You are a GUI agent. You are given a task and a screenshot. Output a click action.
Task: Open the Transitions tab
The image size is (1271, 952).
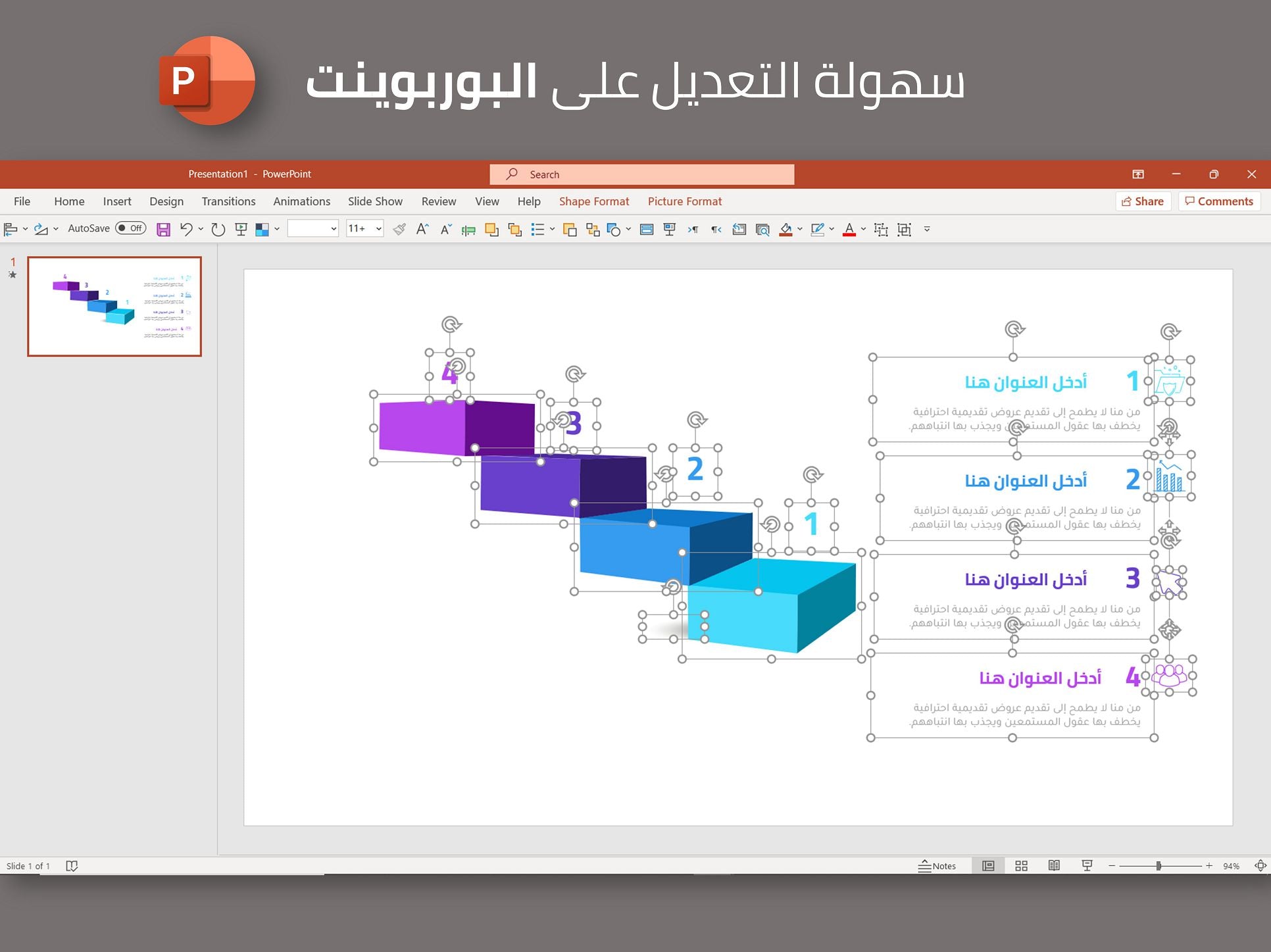click(227, 201)
